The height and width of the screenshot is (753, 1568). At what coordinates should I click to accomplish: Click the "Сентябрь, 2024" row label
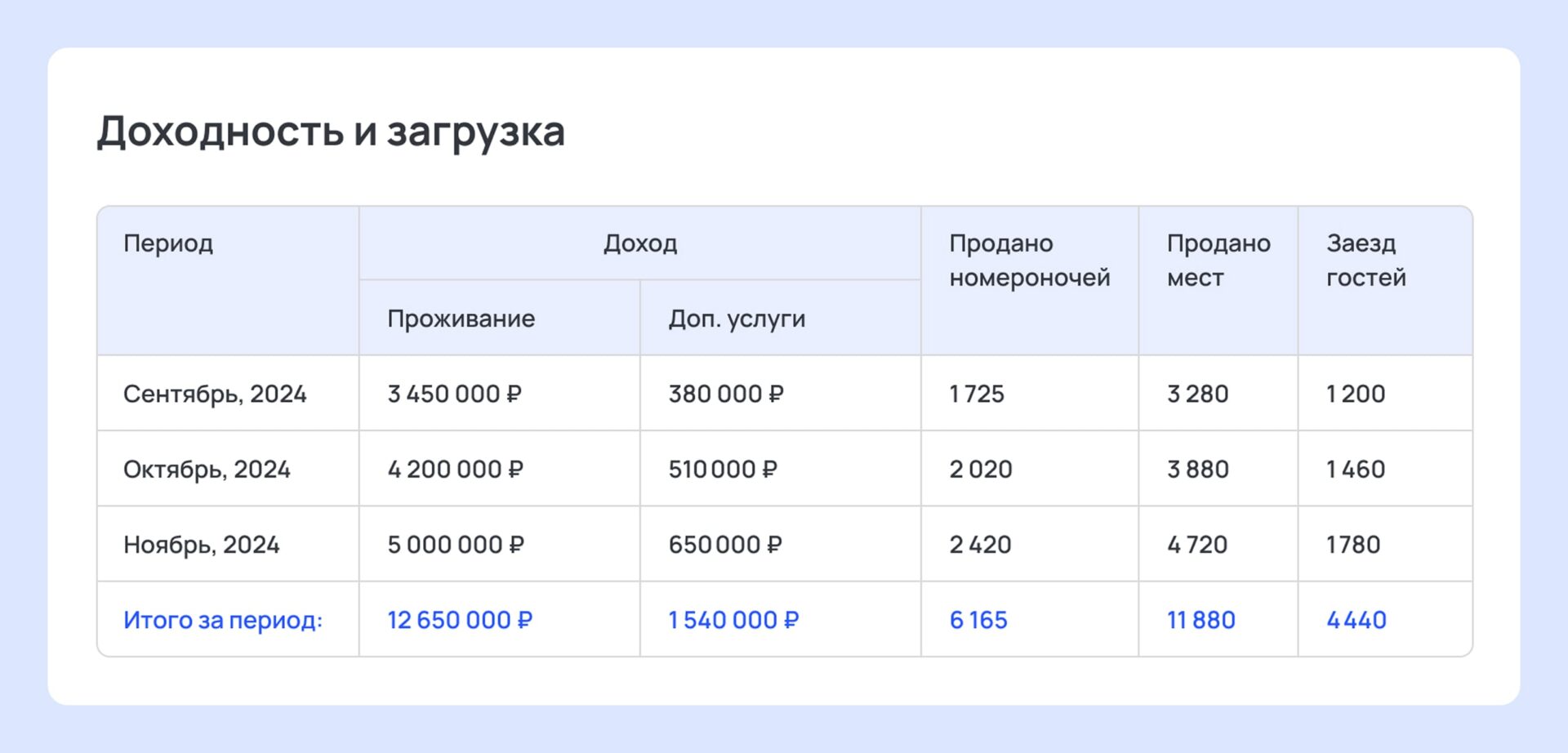point(215,394)
